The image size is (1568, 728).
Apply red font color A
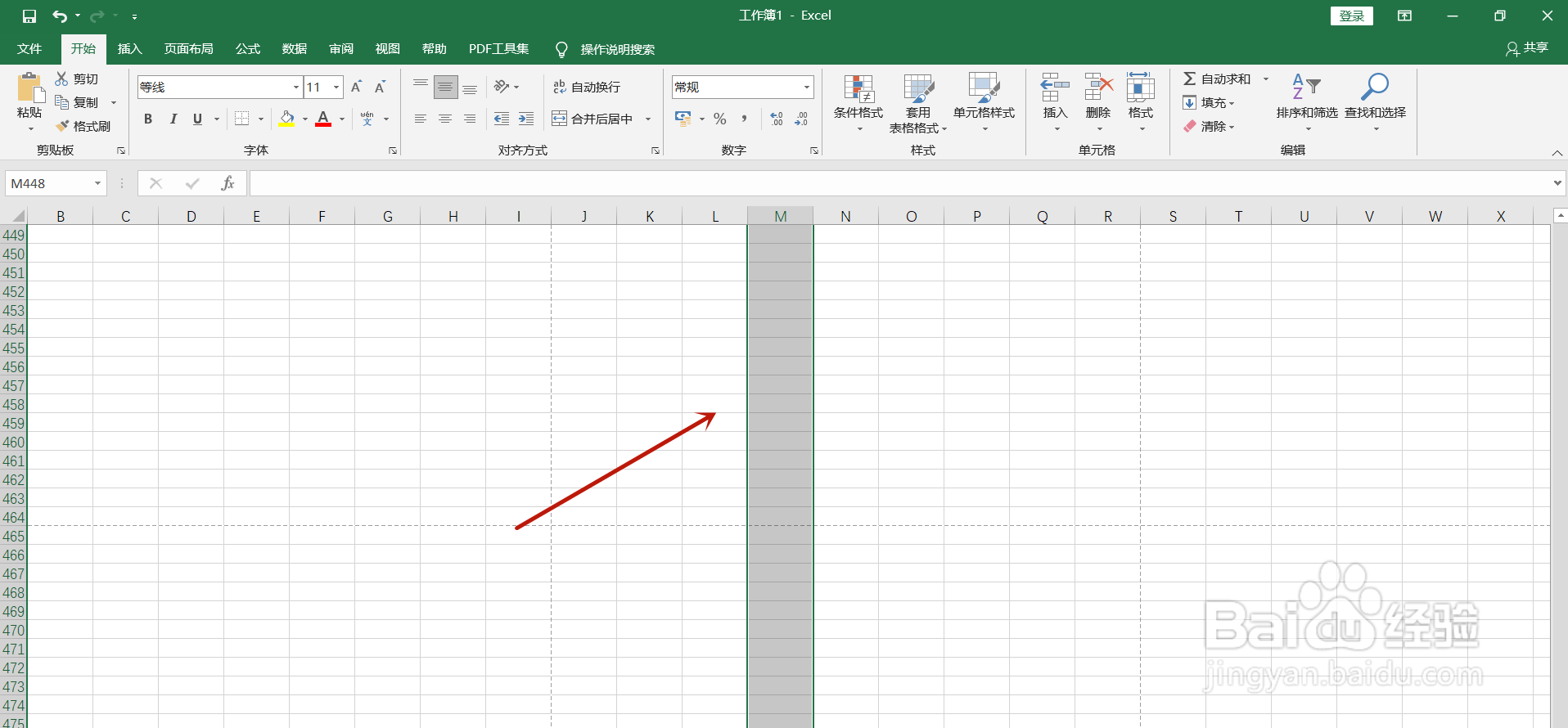324,119
